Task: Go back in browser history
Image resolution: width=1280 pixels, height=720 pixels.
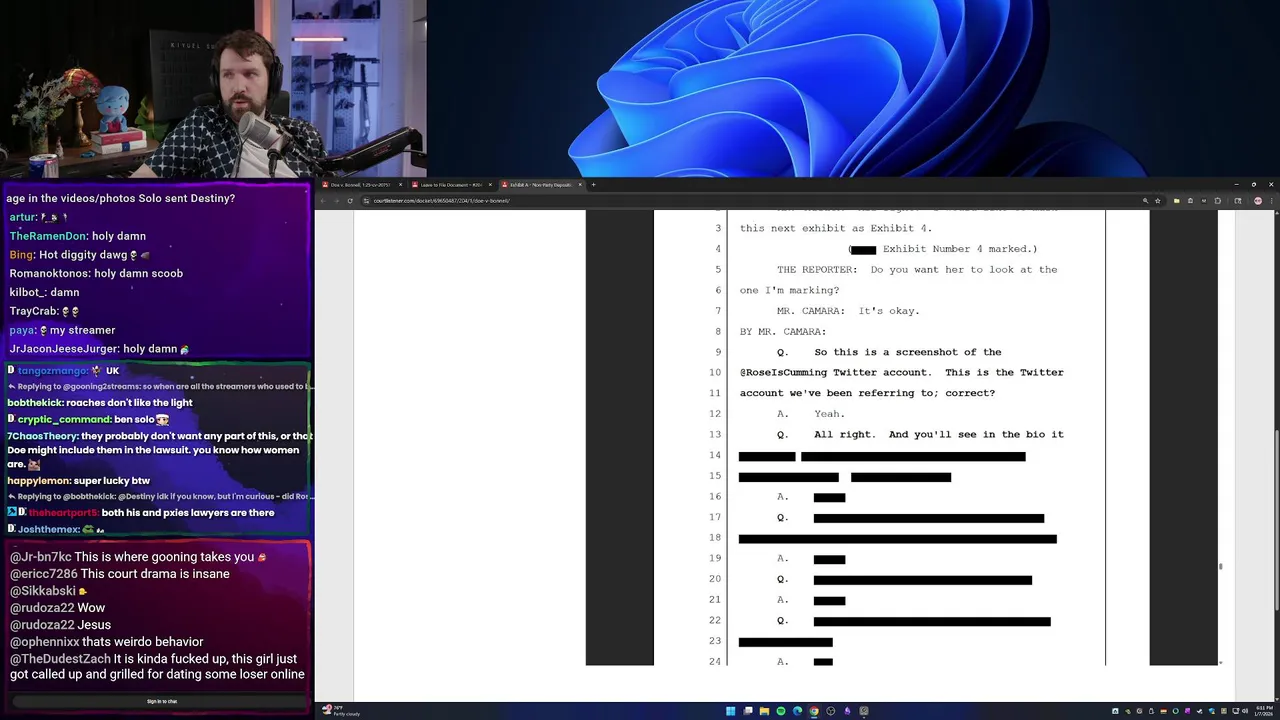Action: click(324, 201)
